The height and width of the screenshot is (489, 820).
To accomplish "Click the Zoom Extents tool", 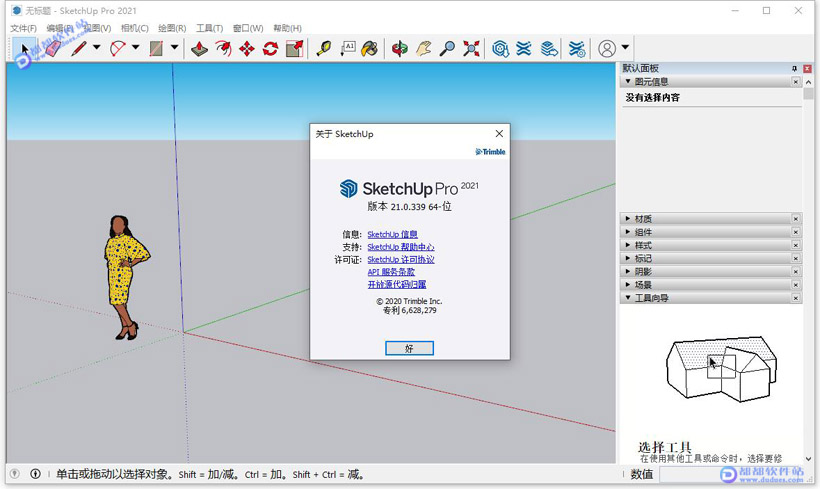I will (471, 49).
